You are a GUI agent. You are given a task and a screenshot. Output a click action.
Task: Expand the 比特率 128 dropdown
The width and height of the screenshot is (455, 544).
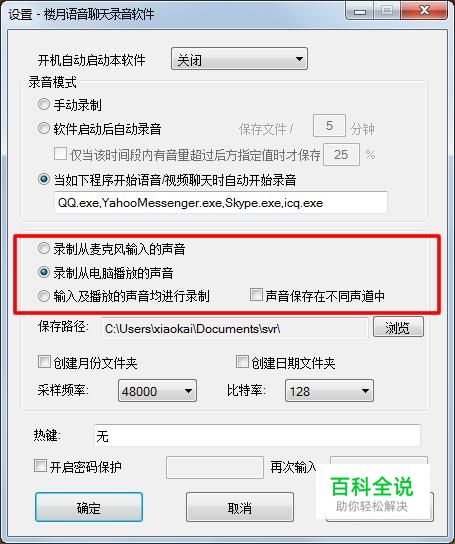(x=329, y=391)
